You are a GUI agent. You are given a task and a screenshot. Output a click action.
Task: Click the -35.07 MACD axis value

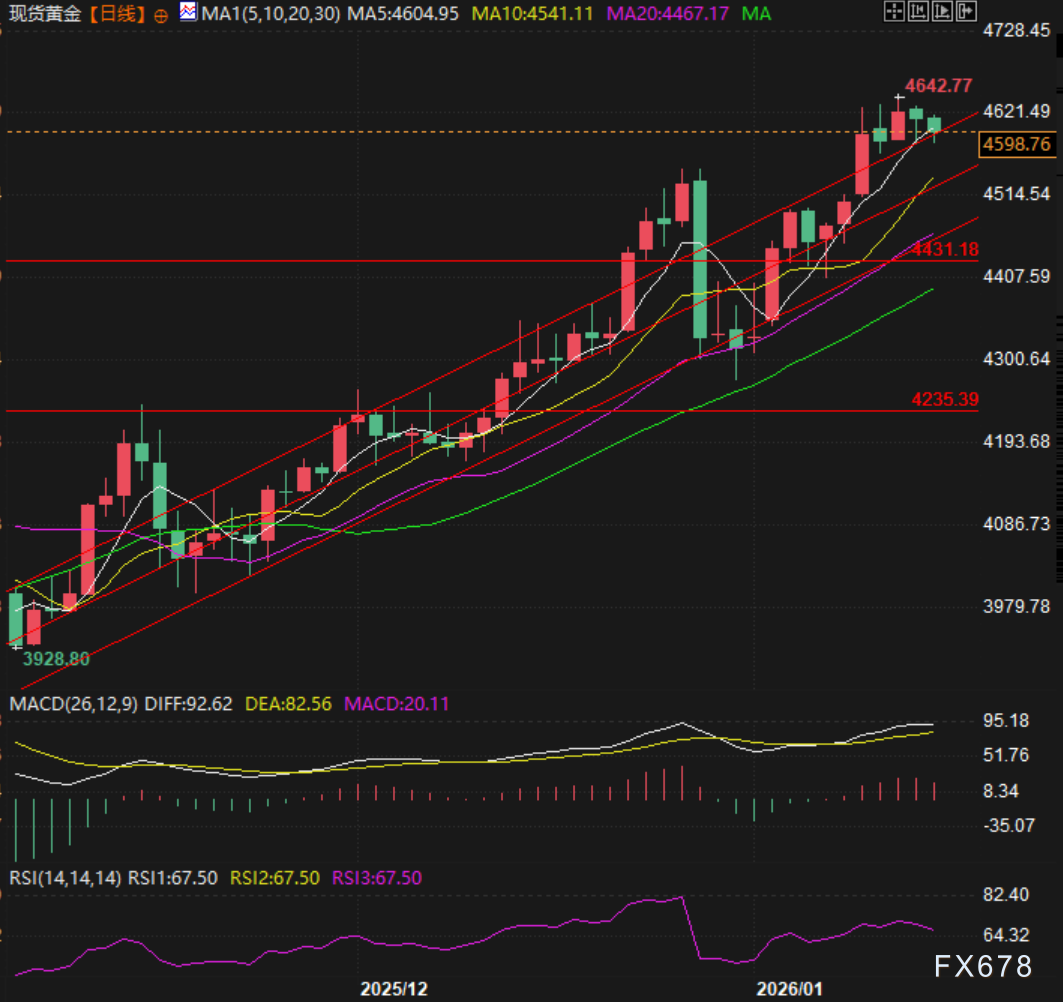(1009, 826)
